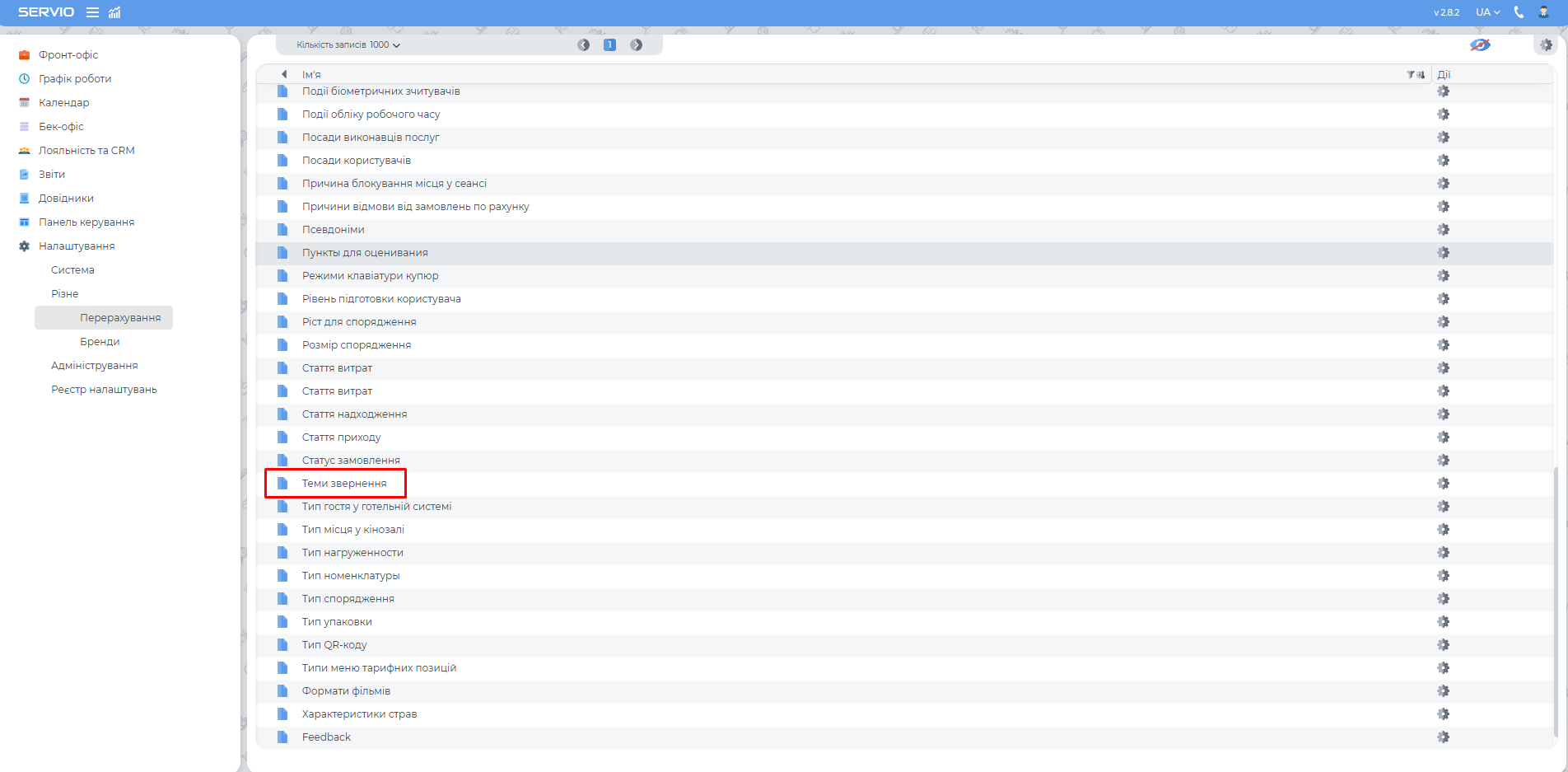Open actions gear for Feedback row
The height and width of the screenshot is (772, 1568).
tap(1443, 737)
